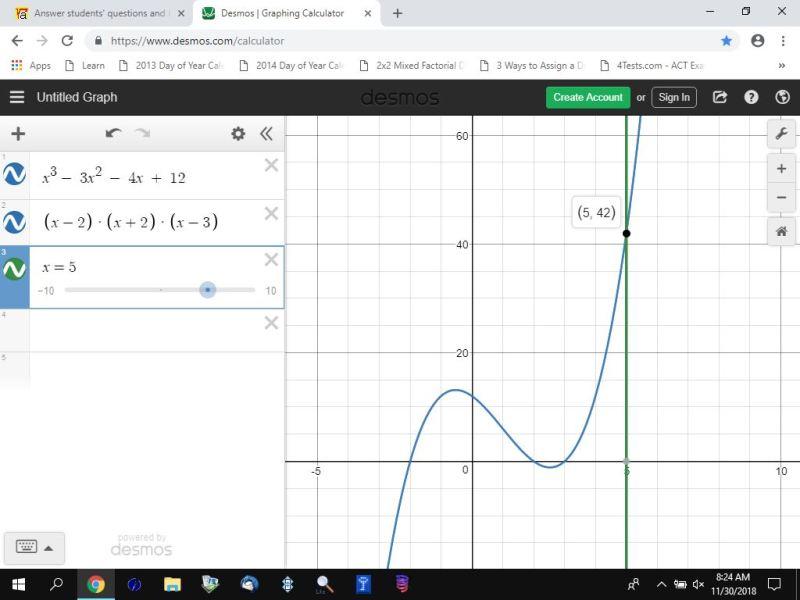Expand the bookmarks overflow chevron
This screenshot has height=600, width=800.
[781, 65]
